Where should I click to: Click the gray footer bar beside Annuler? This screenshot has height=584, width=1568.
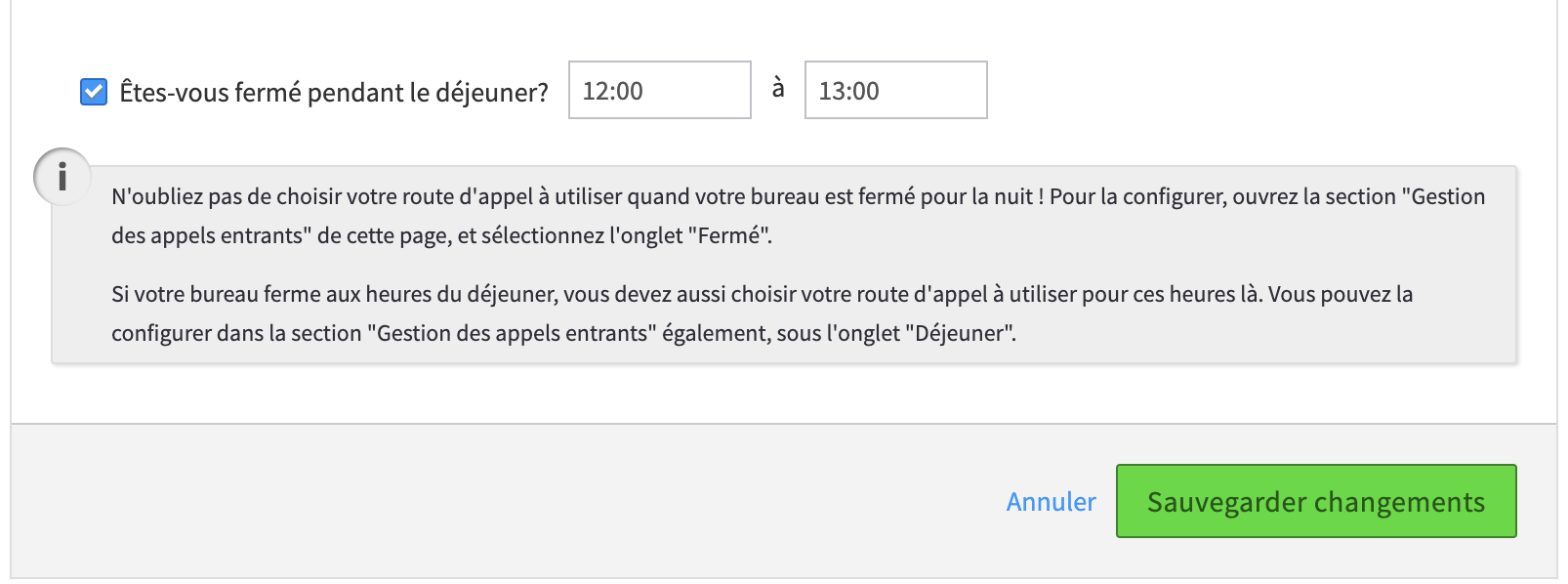tap(488, 501)
